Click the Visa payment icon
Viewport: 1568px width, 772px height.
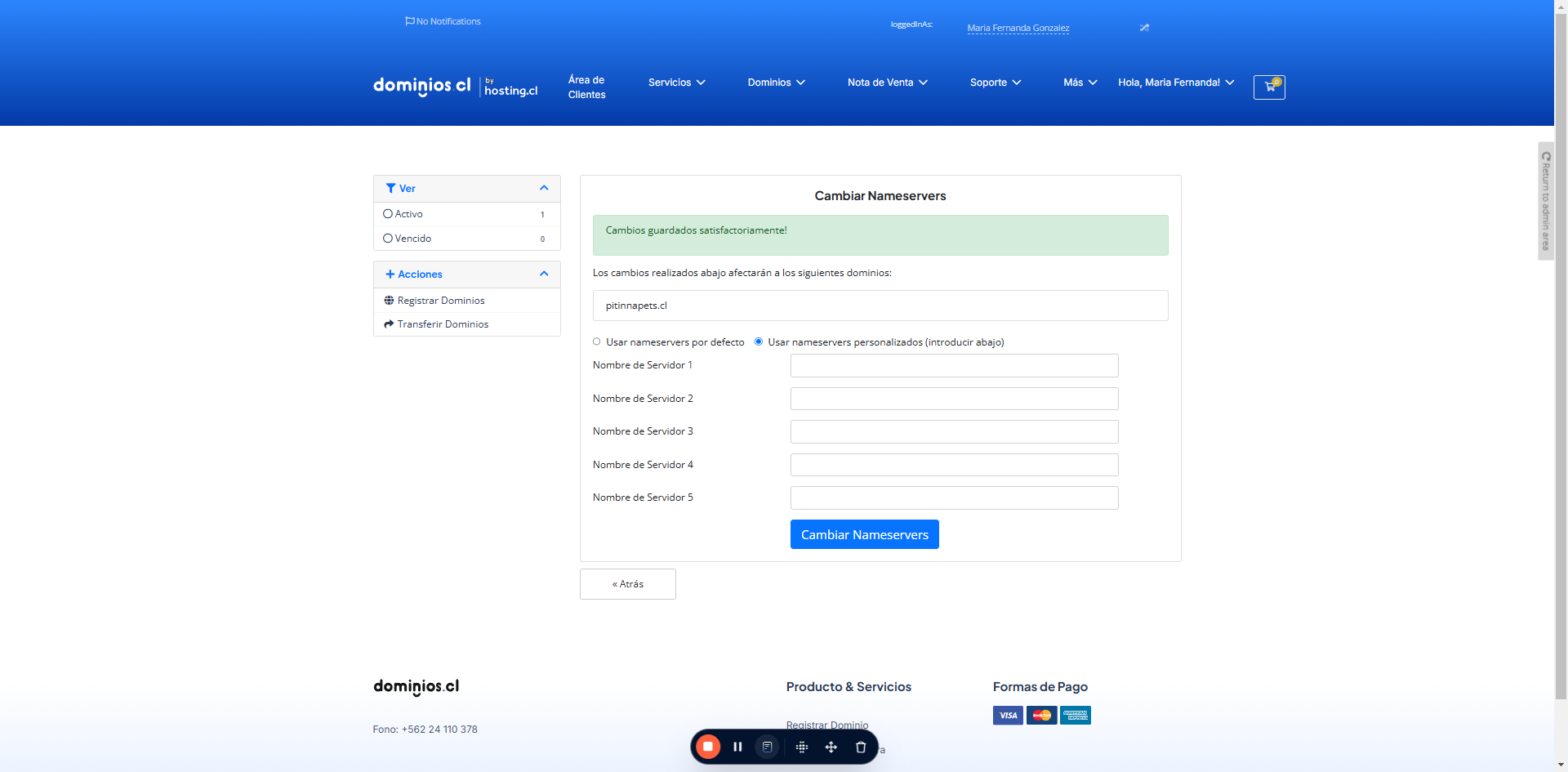pyautogui.click(x=1008, y=716)
